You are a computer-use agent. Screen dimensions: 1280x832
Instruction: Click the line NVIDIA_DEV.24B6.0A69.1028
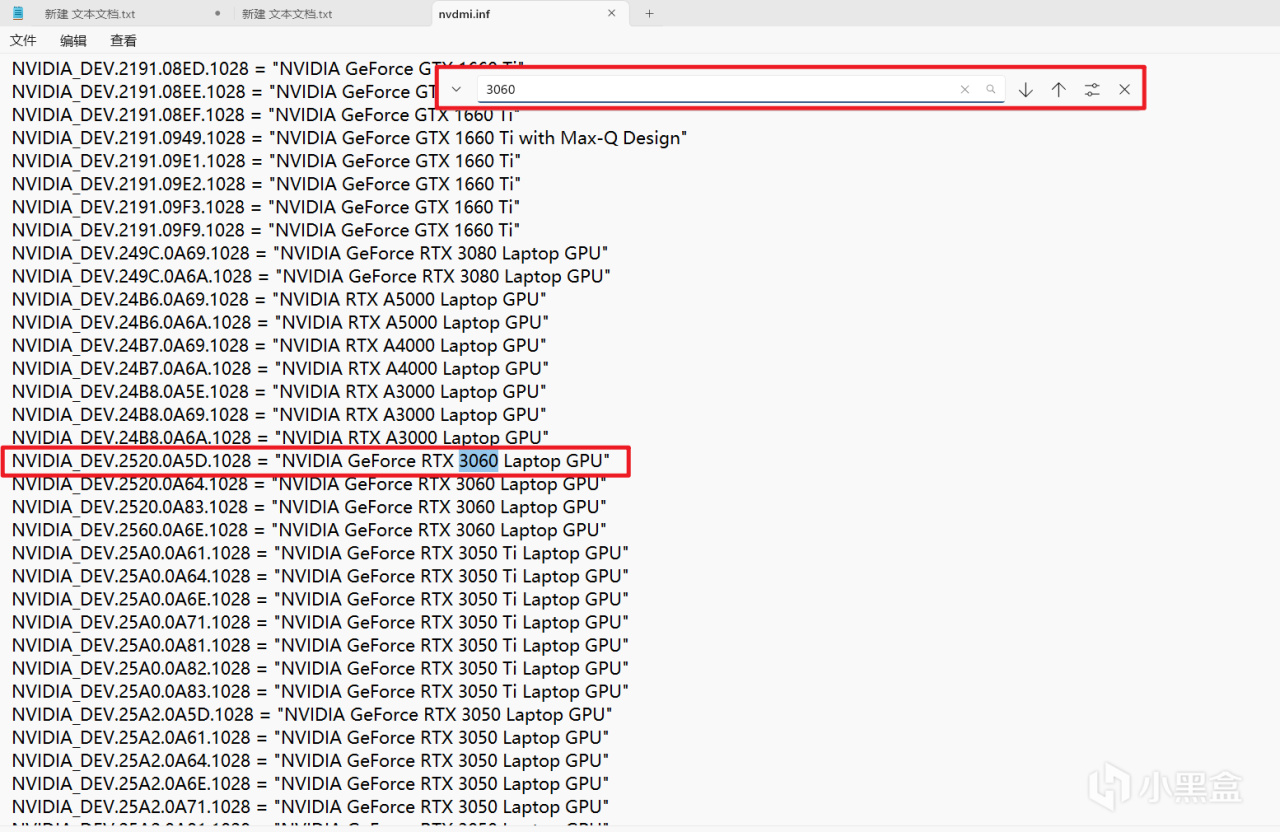(279, 299)
